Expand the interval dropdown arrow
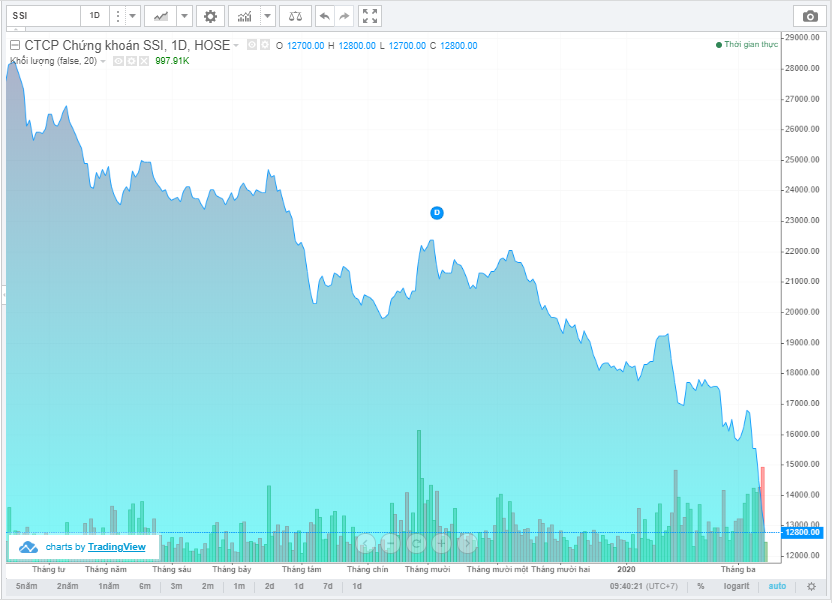This screenshot has width=833, height=603. [132, 16]
